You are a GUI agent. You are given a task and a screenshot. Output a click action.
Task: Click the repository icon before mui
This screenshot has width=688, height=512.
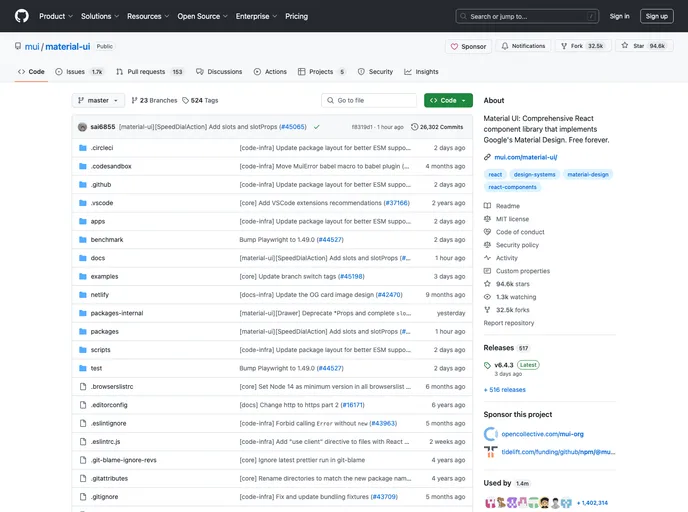(x=18, y=46)
